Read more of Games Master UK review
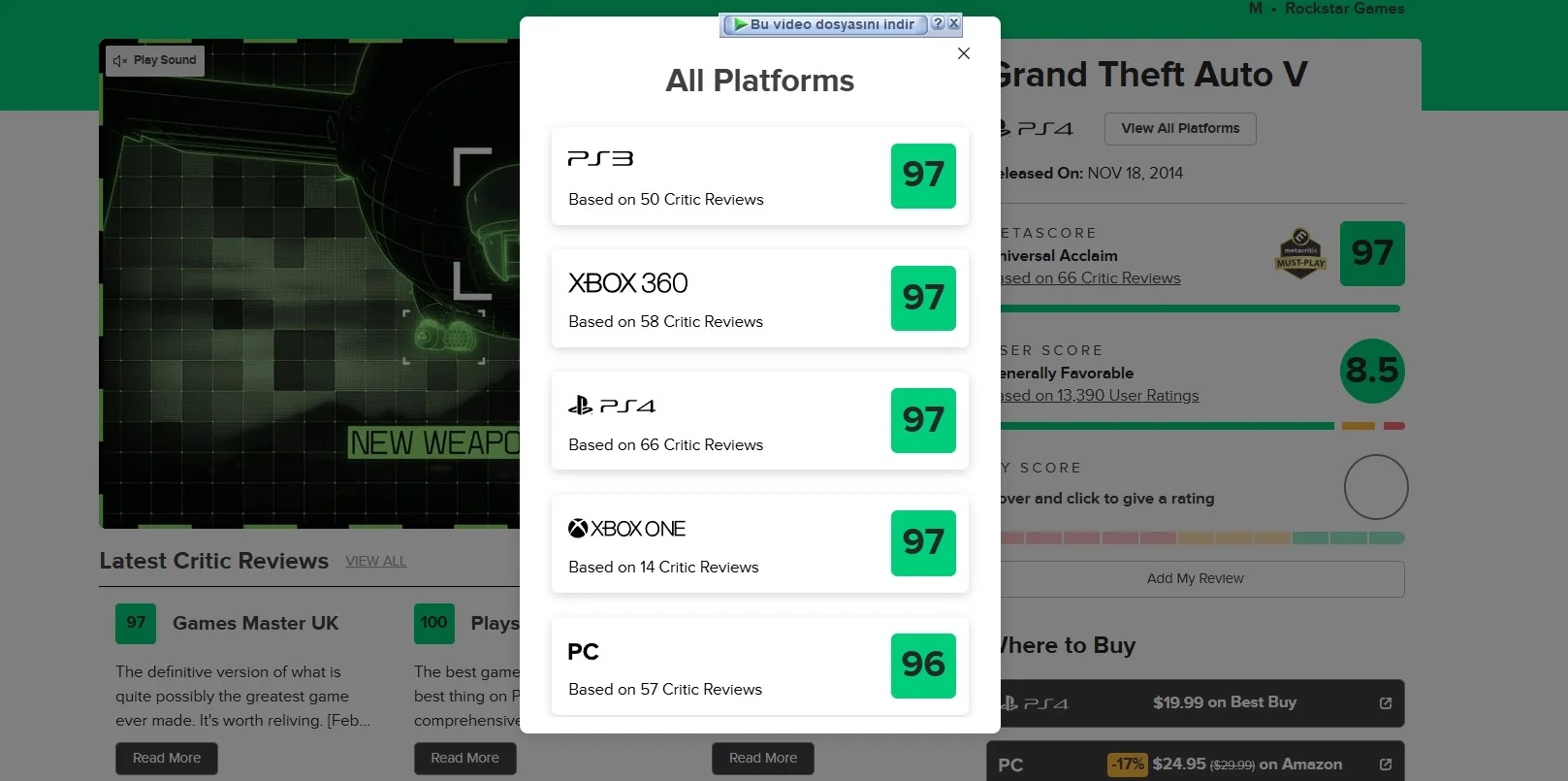Image resolution: width=1568 pixels, height=781 pixels. [x=167, y=758]
